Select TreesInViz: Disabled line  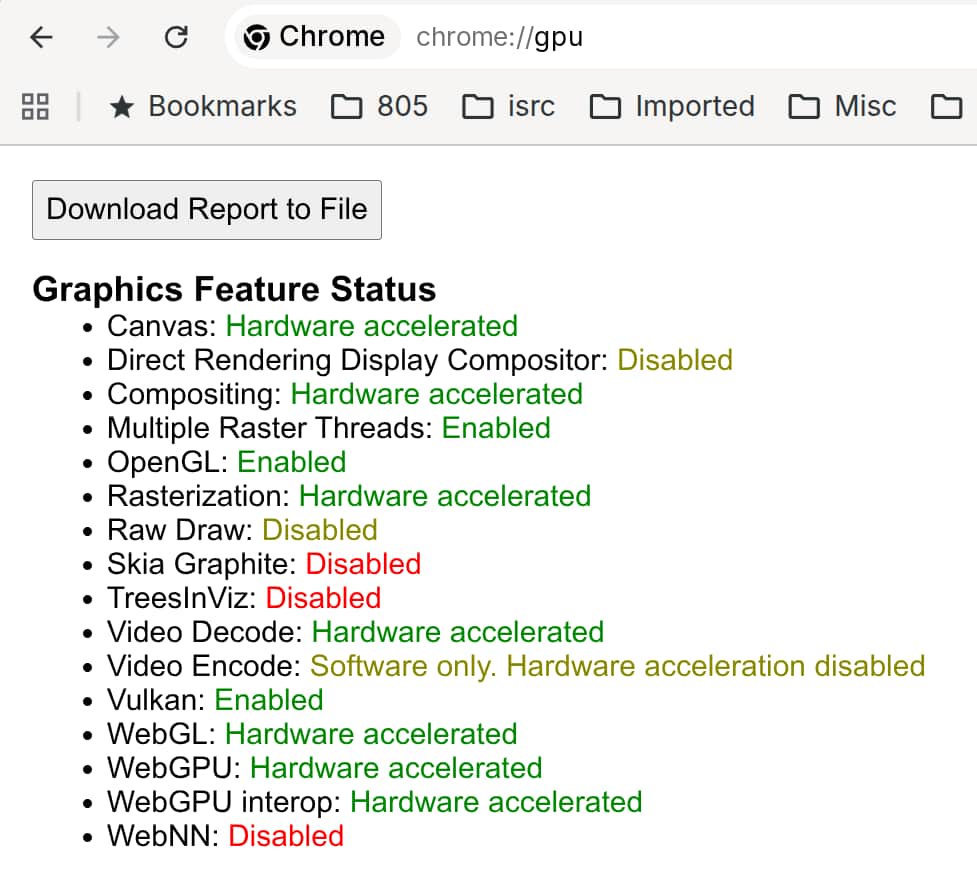point(244,598)
